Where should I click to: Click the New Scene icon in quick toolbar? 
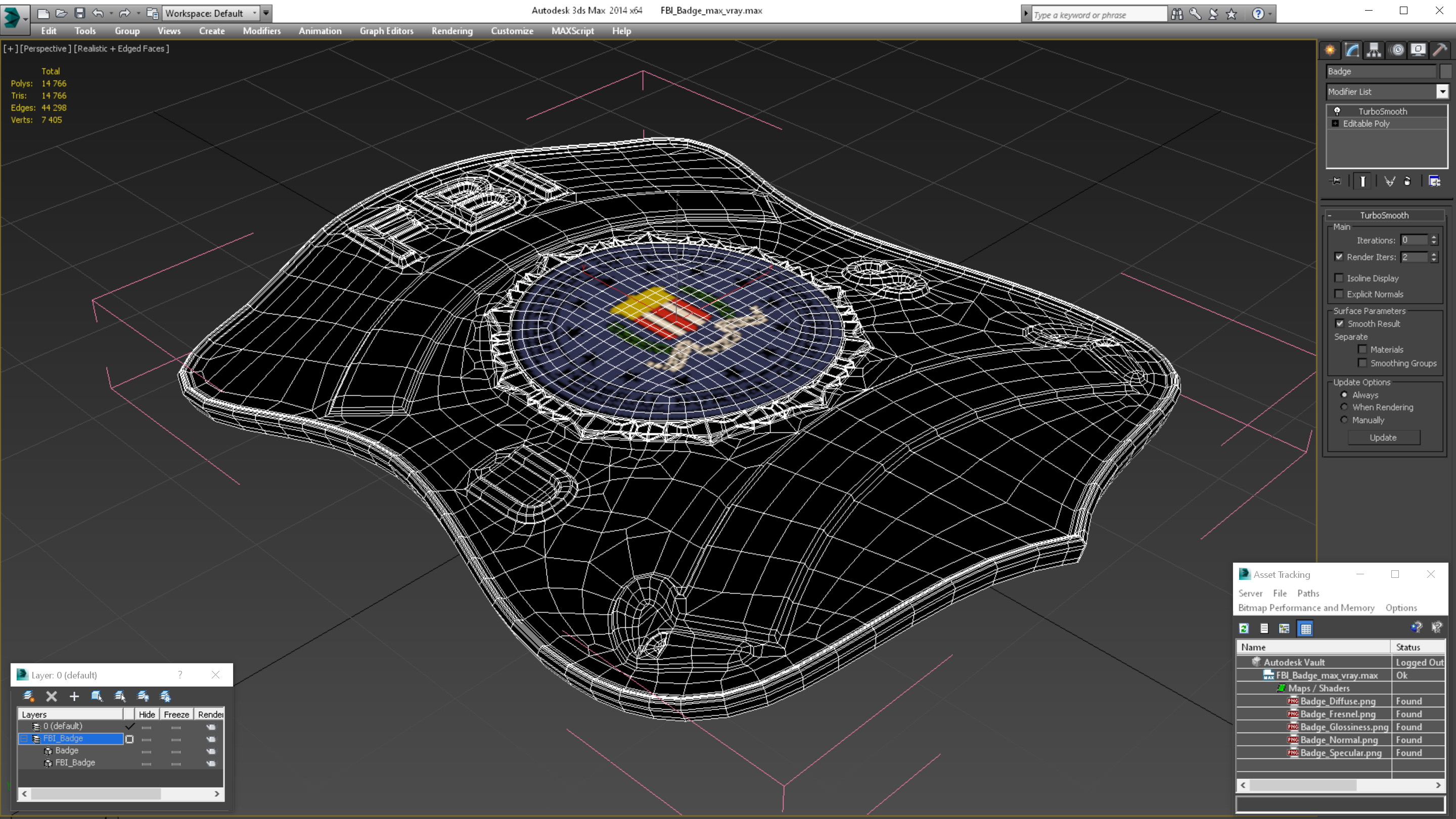point(43,13)
